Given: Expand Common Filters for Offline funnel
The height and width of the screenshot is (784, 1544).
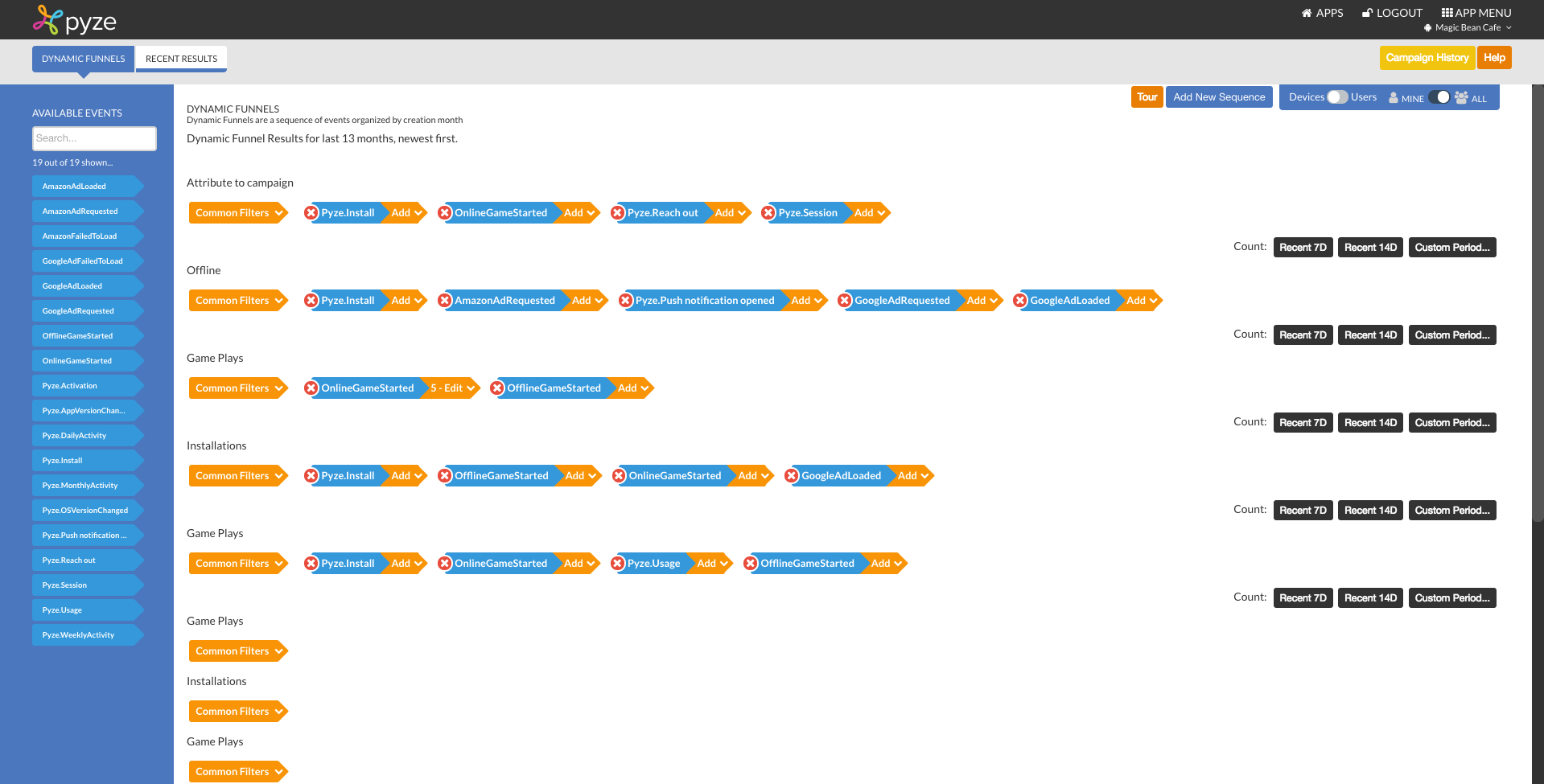Looking at the screenshot, I should pyautogui.click(x=239, y=301).
